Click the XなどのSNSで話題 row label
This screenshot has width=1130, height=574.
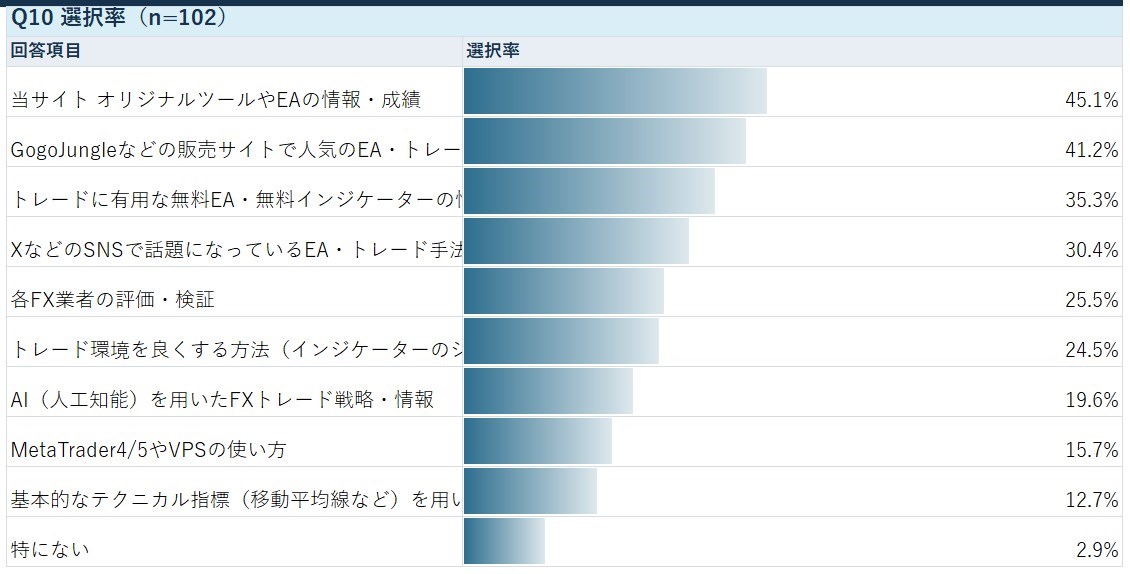click(x=236, y=250)
